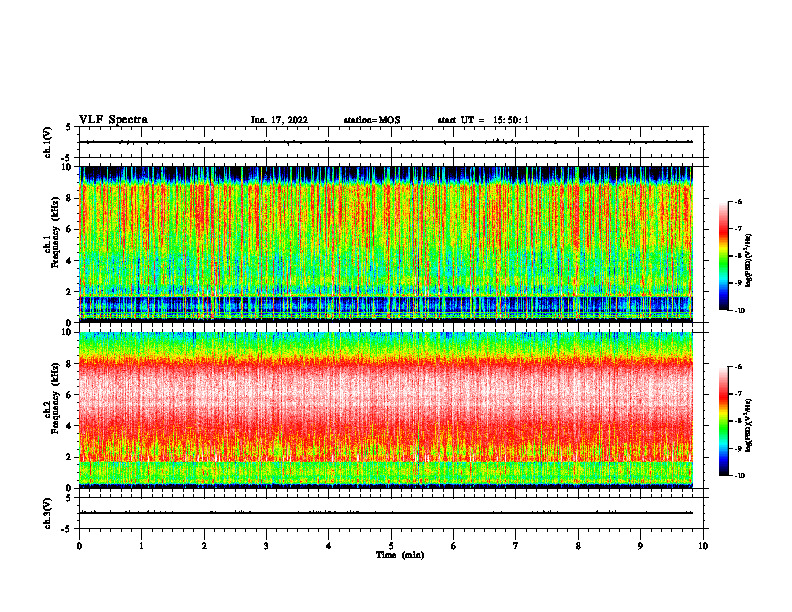Viewport: 792px width, 612px height.
Task: Click the ch.3 voltage waveform trace
Action: (x=386, y=513)
